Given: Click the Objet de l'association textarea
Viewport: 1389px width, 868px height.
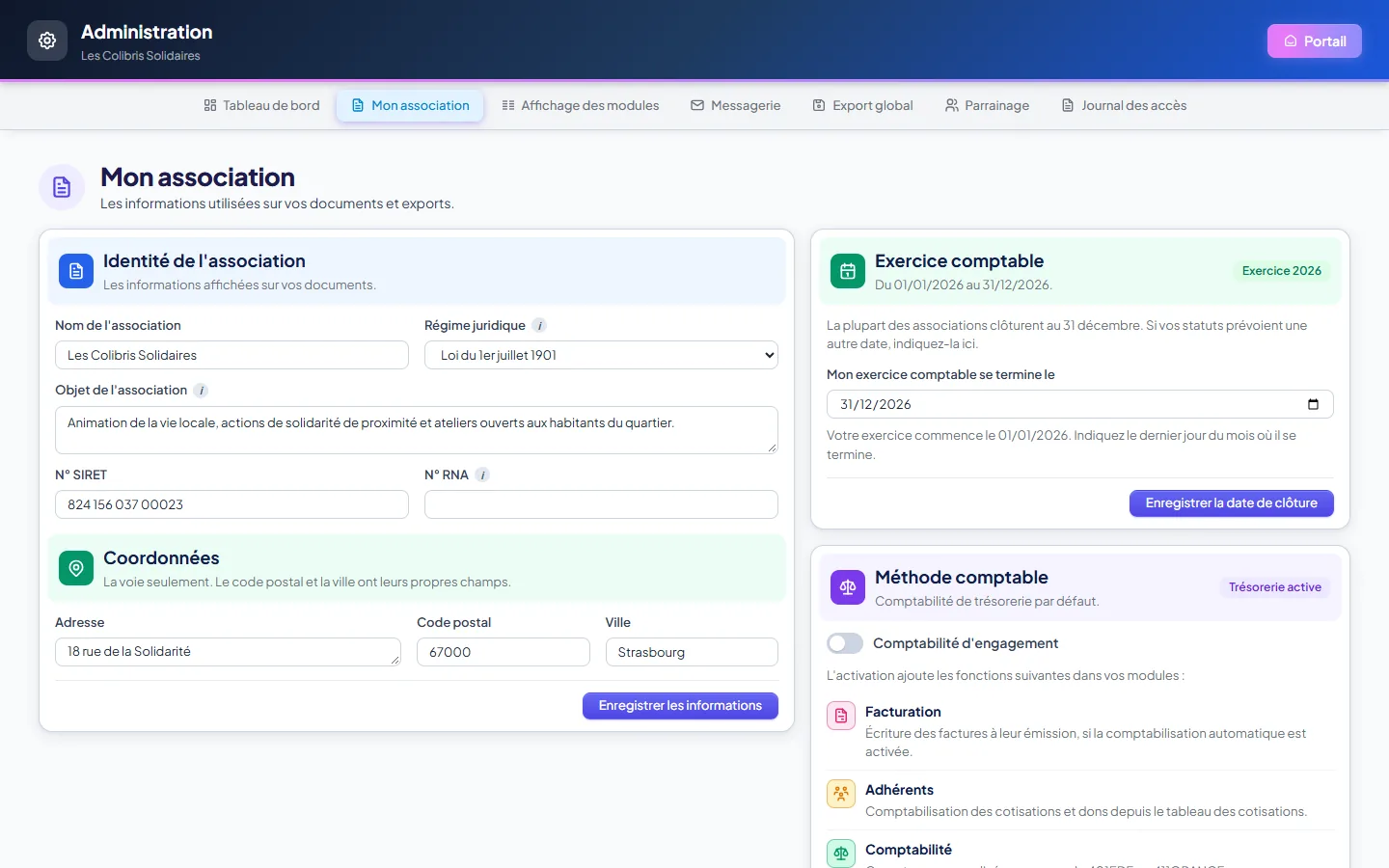Looking at the screenshot, I should (x=417, y=430).
